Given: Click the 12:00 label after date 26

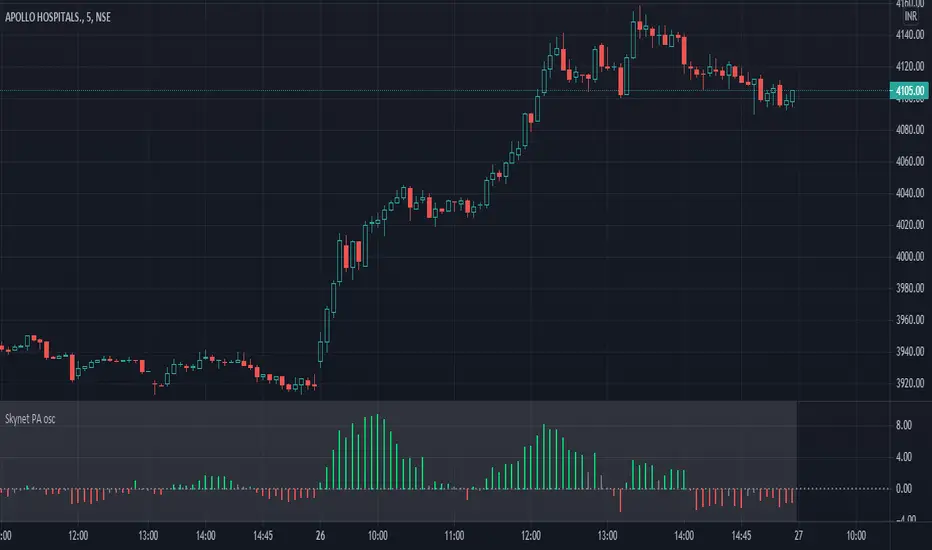Looking at the screenshot, I should [530, 533].
